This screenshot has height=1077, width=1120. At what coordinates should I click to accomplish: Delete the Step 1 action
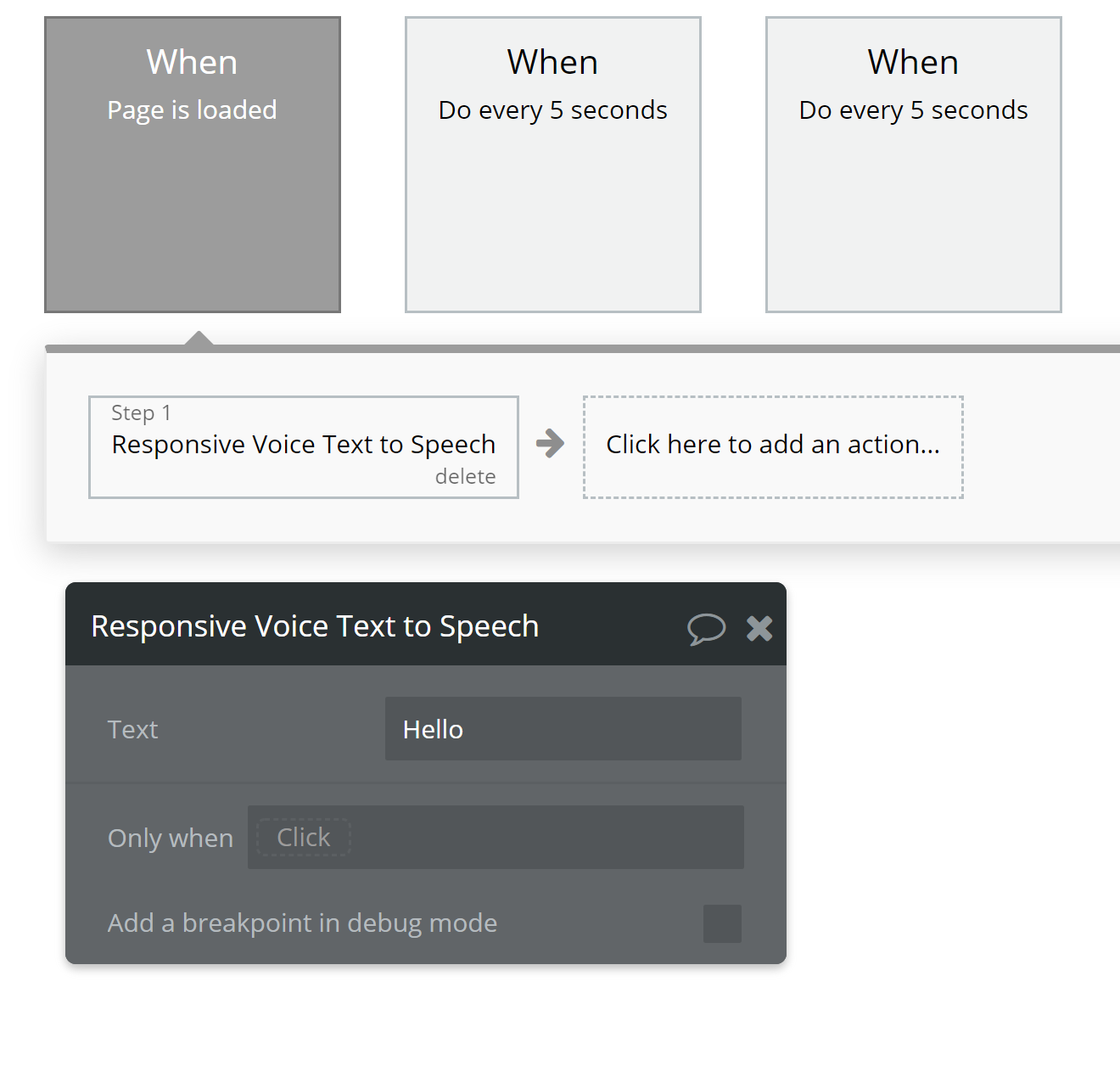[x=465, y=477]
